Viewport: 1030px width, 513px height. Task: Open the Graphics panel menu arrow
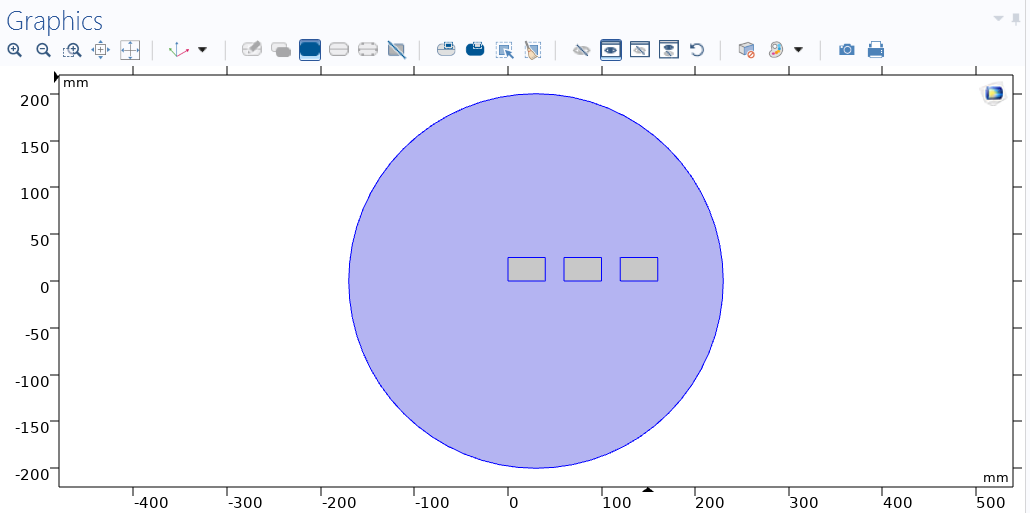(x=998, y=18)
